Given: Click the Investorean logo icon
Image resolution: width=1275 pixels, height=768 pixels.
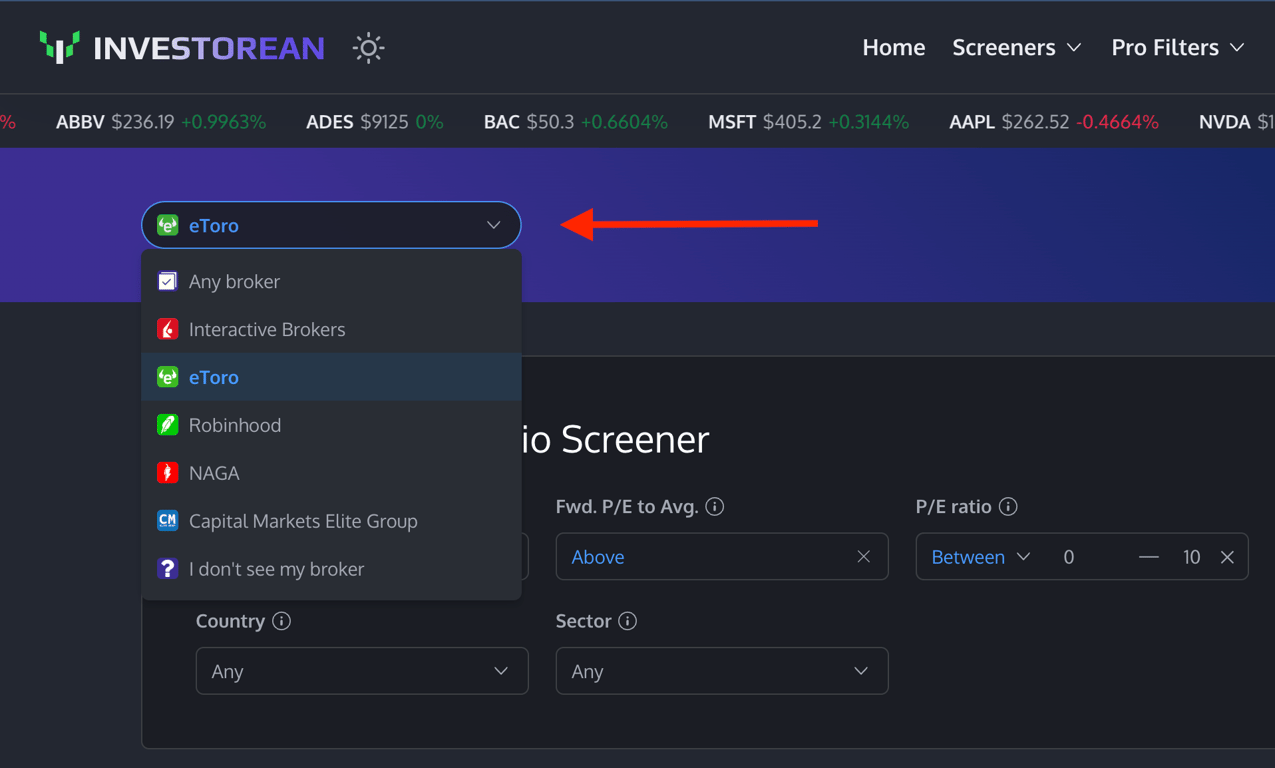Looking at the screenshot, I should (60, 47).
